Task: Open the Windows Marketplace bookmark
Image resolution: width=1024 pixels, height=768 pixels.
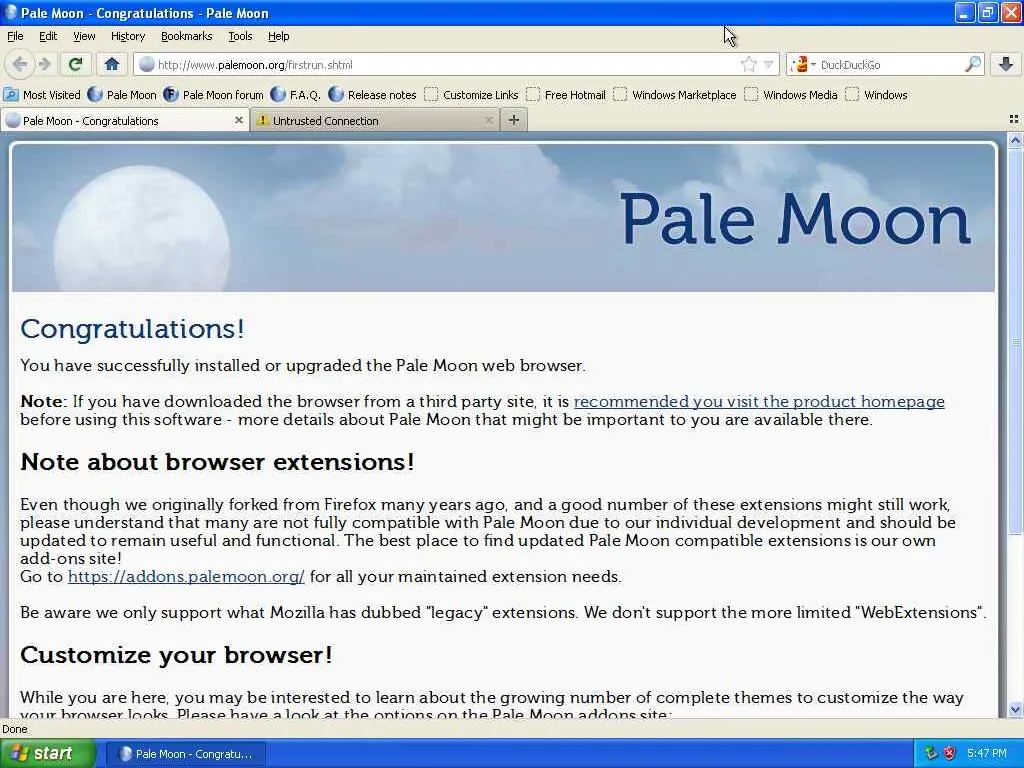Action: click(x=675, y=95)
